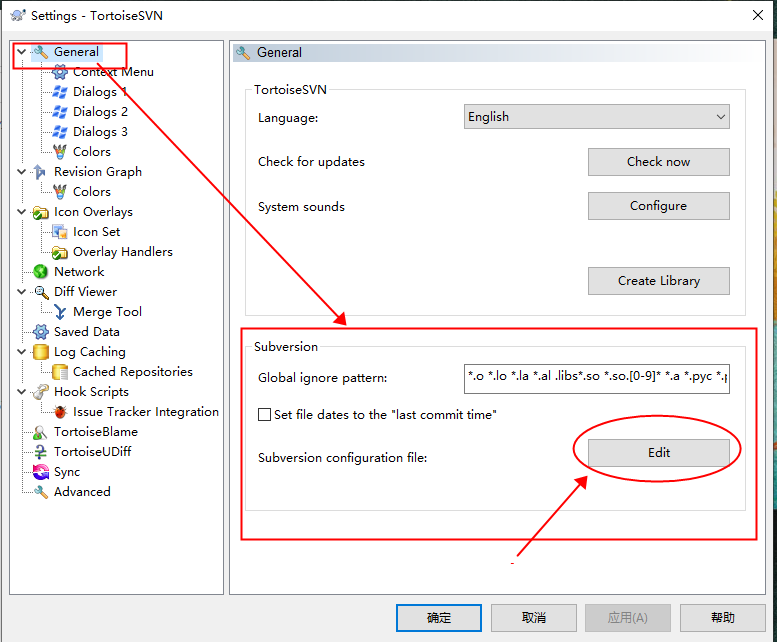Open the Language dropdown
This screenshot has height=642, width=777.
(x=597, y=117)
